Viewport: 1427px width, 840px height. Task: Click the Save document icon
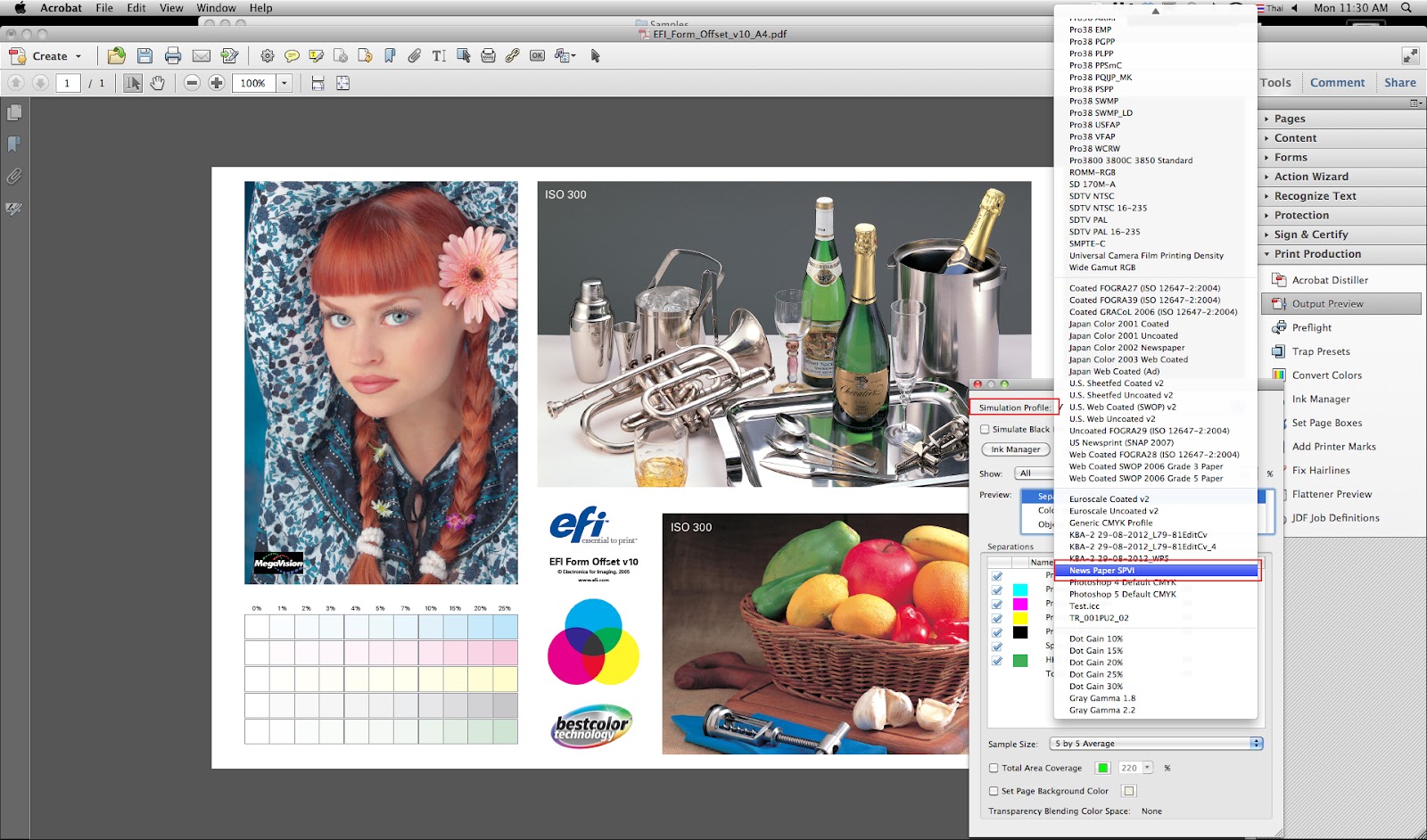[144, 55]
